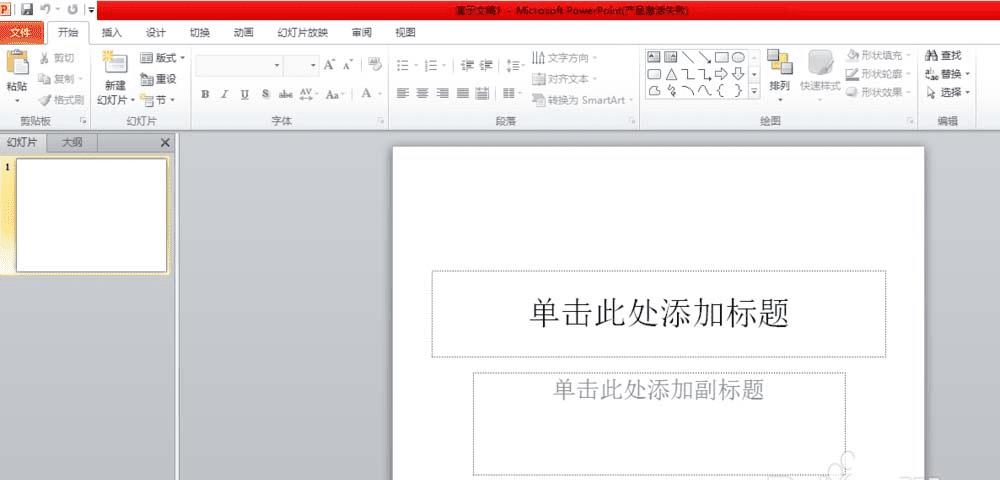Screen dimensions: 1000x480
Task: Toggle Italic formatting
Action: 224,94
